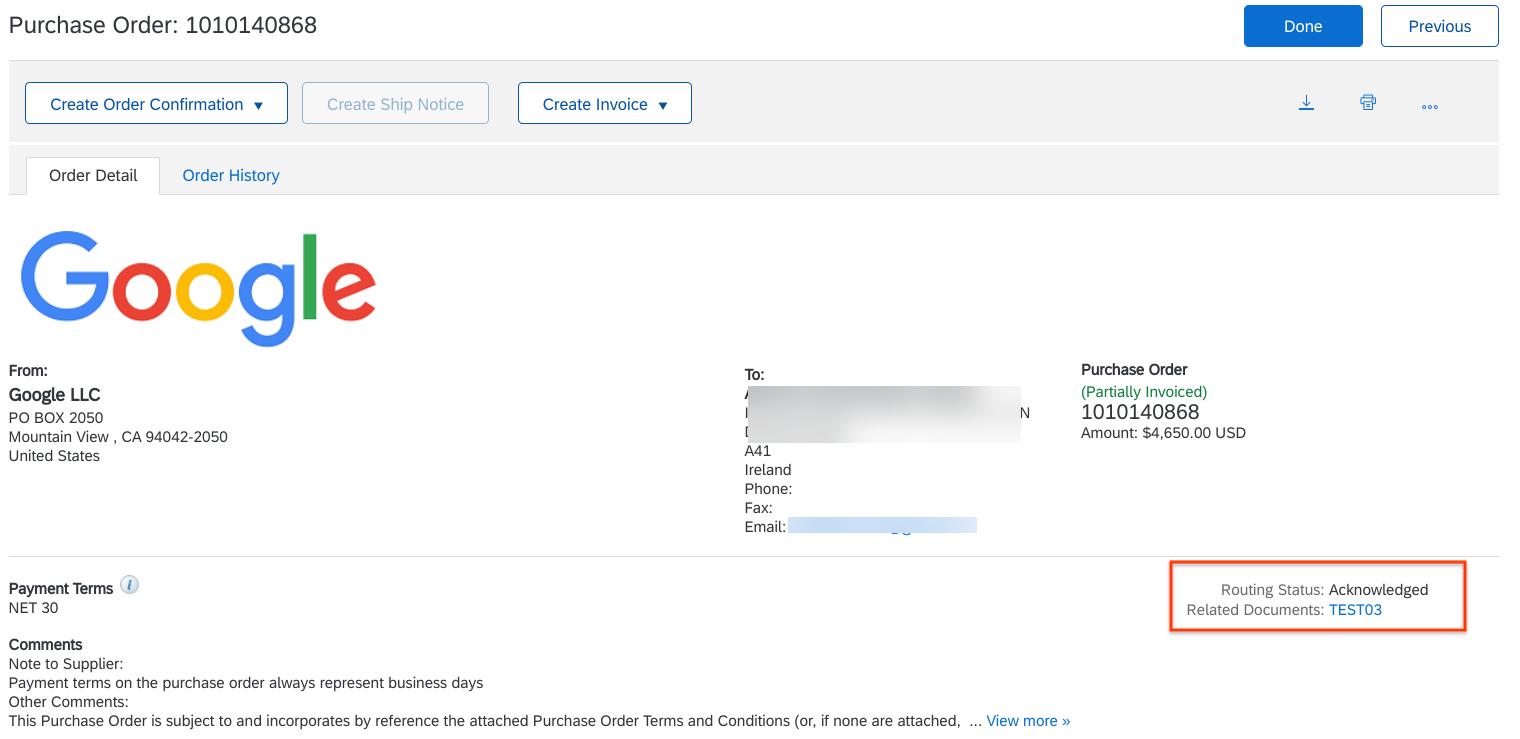Click the Comments section heading
This screenshot has height=739, width=1520.
point(46,644)
